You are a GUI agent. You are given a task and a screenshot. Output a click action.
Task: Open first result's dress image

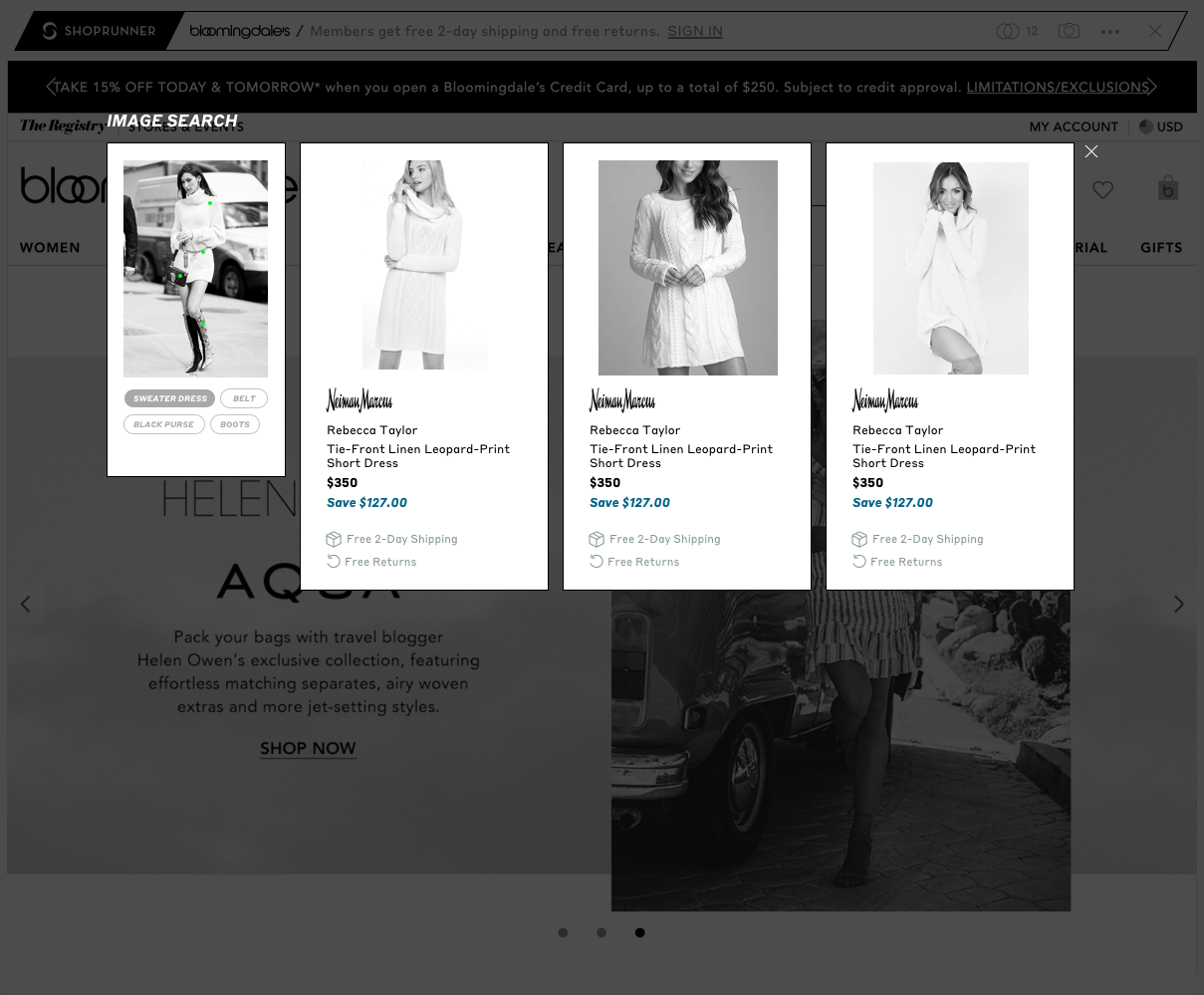click(424, 265)
